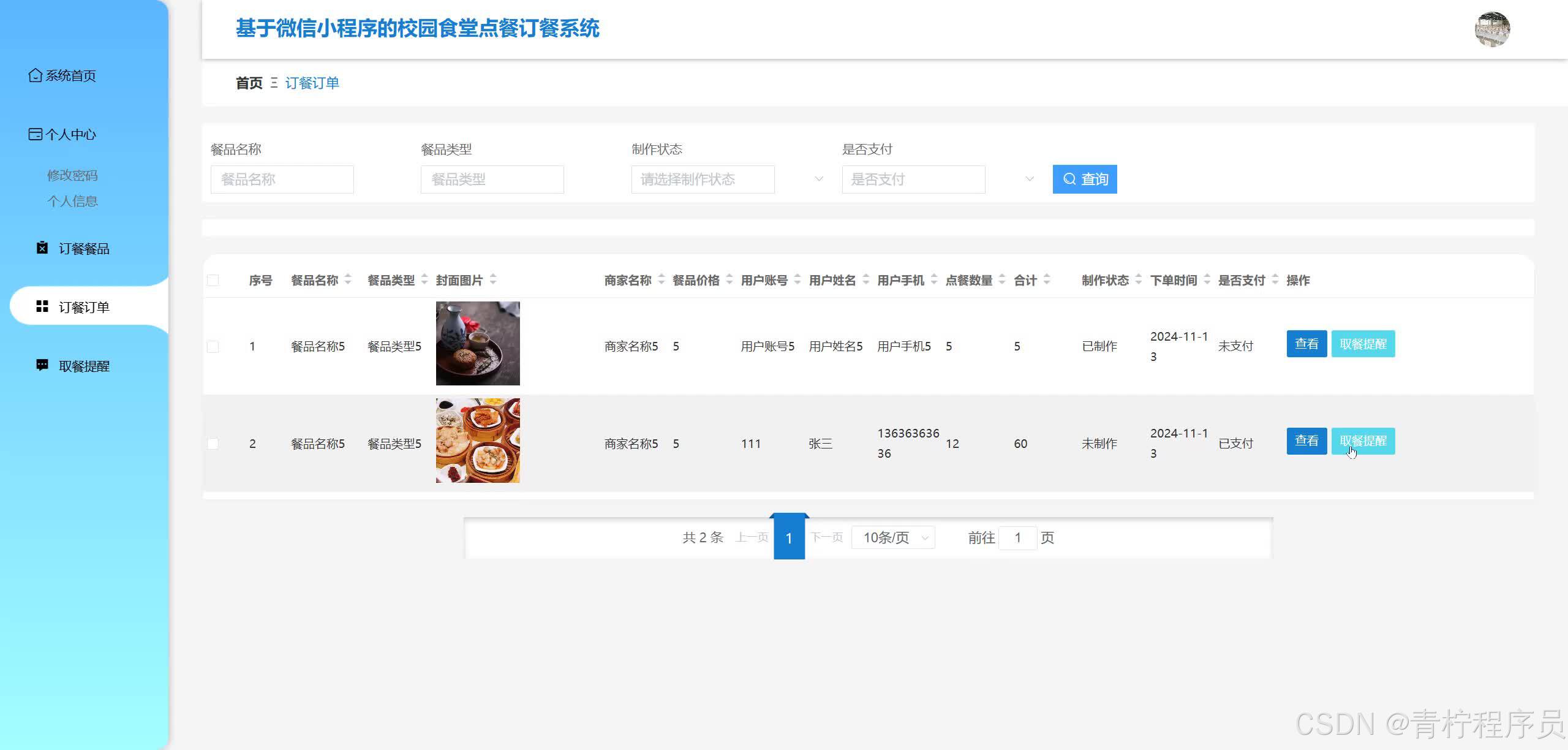This screenshot has height=750, width=1568.
Task: Click 取餐提醒 button on row 1
Action: [x=1363, y=344]
